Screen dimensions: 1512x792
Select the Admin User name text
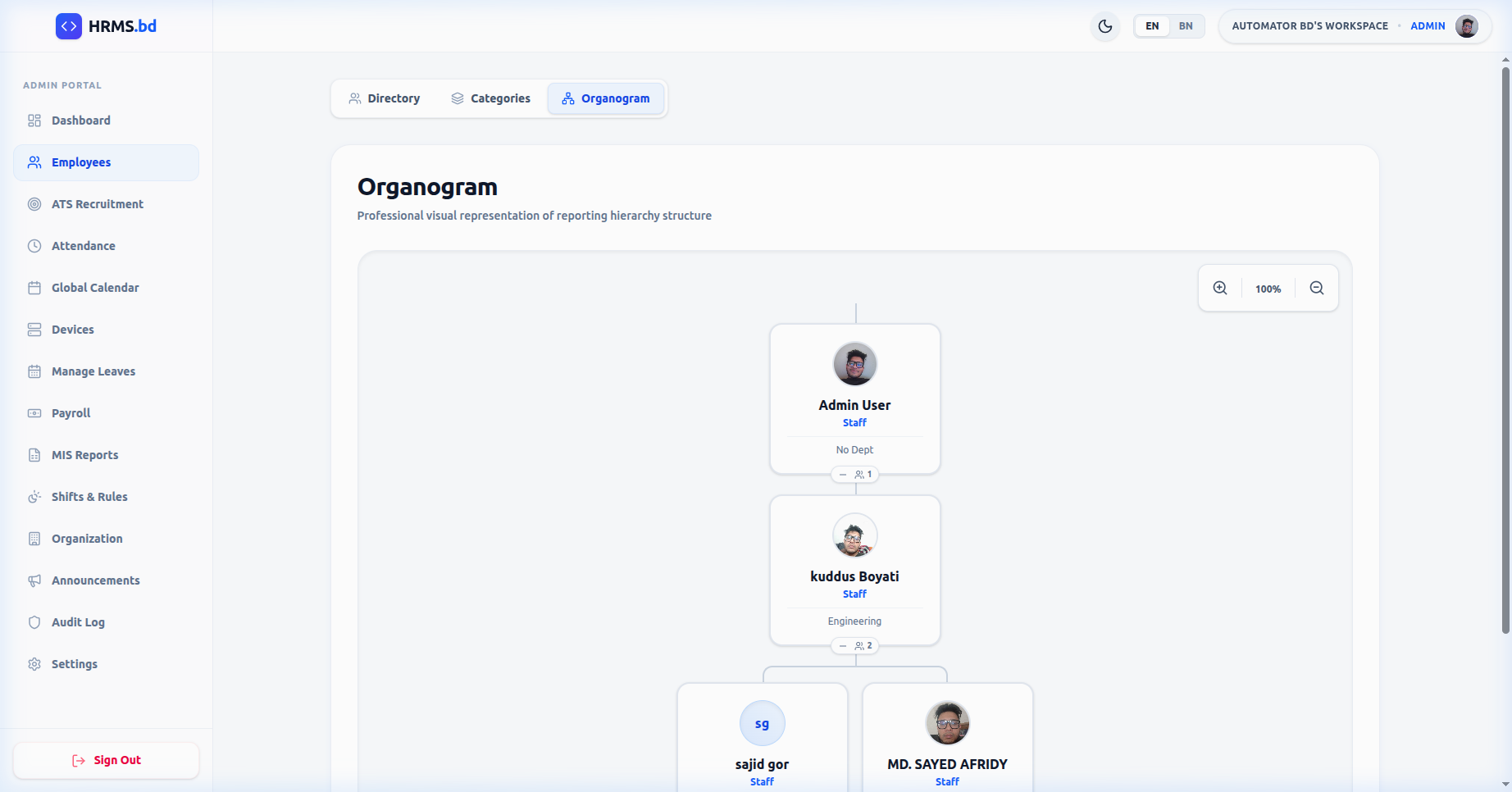click(854, 405)
